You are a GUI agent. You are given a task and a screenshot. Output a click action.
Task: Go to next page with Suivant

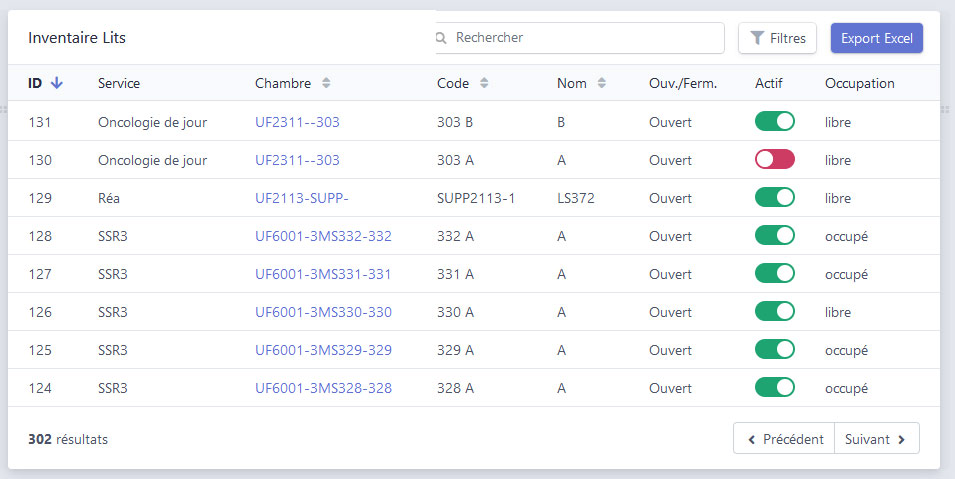(x=876, y=439)
